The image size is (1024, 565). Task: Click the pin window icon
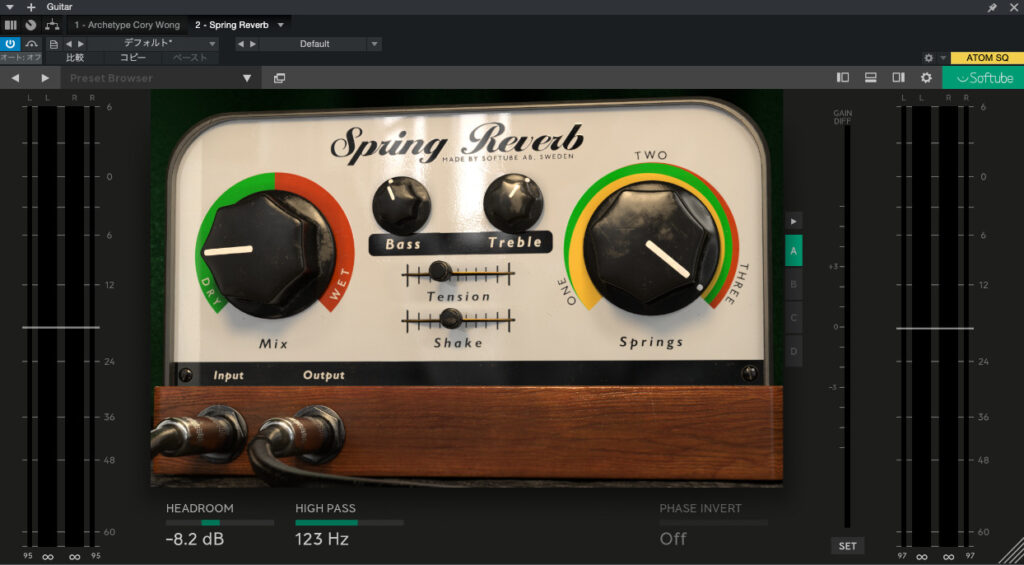click(992, 7)
